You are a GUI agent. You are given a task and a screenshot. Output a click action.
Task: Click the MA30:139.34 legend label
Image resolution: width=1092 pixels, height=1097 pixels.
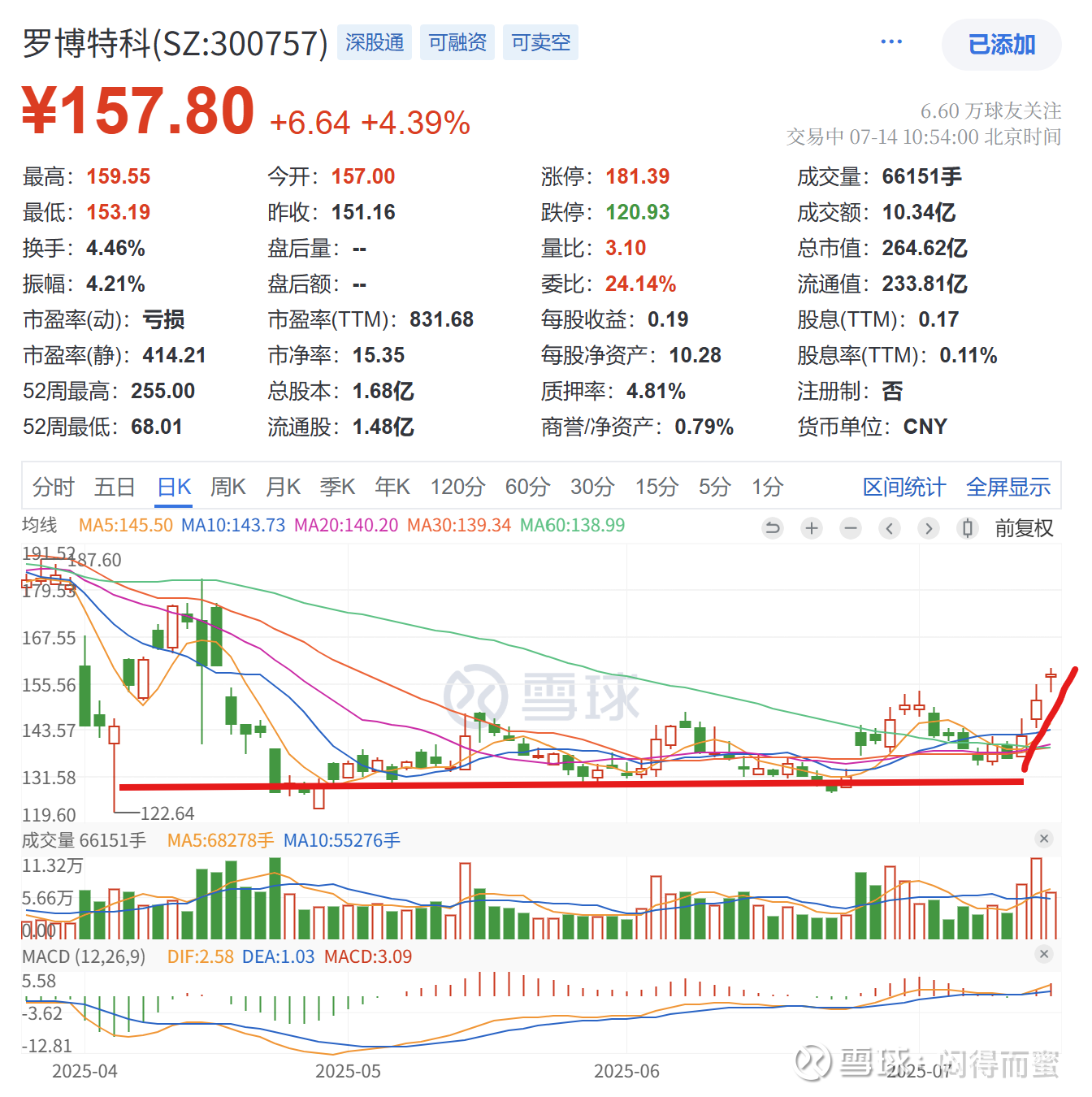(459, 525)
